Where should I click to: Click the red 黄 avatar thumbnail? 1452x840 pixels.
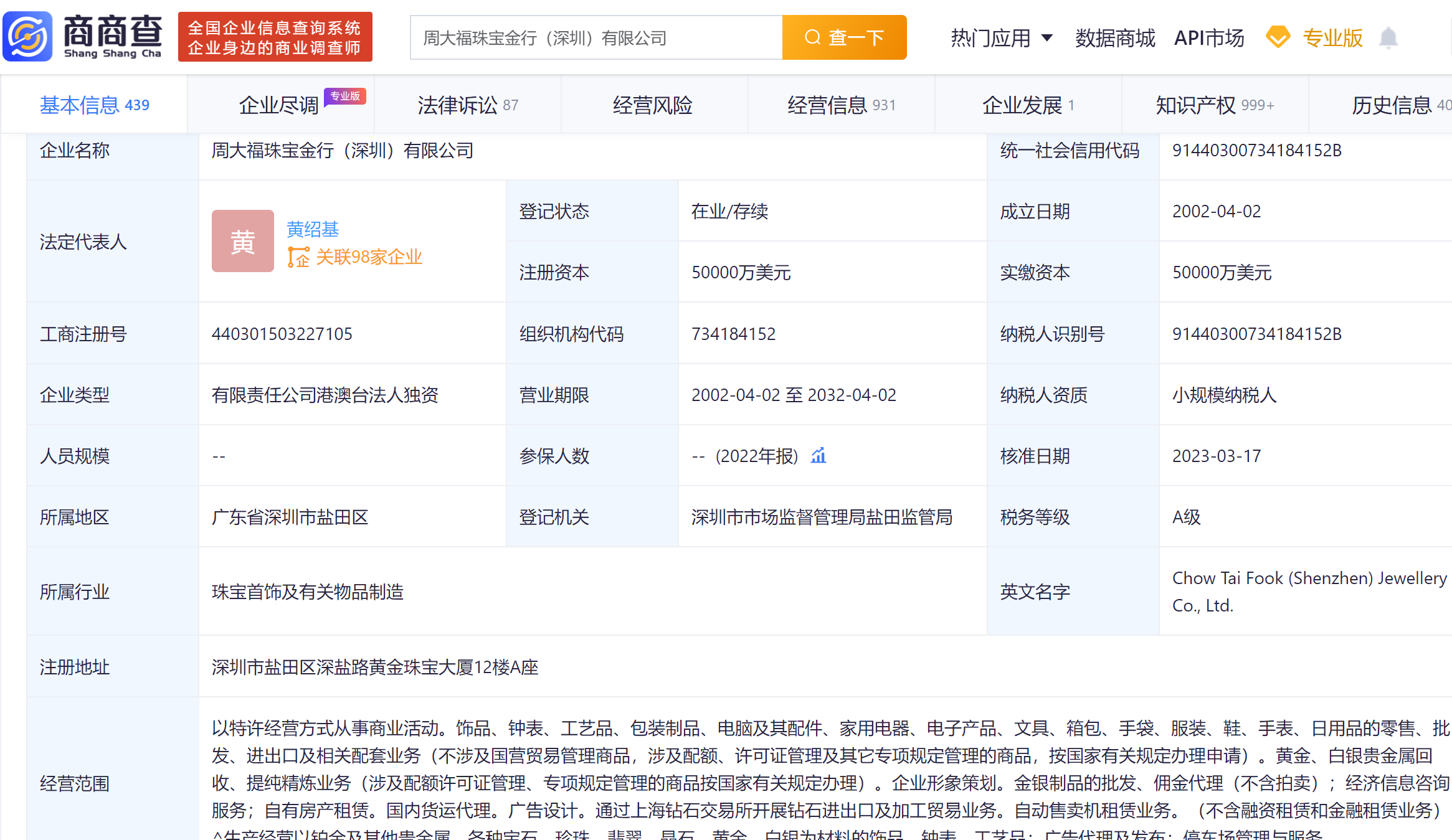[x=243, y=241]
